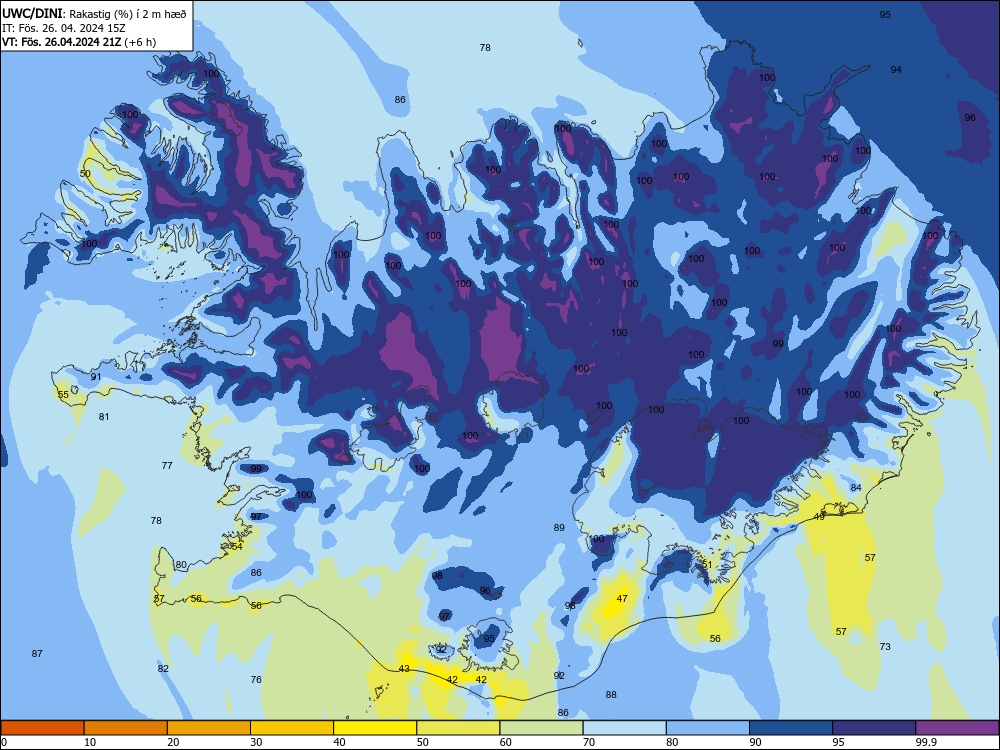This screenshot has height=750, width=1000.
Task: Click the pale yellow 50–60 legend swatch
Action: (x=458, y=728)
